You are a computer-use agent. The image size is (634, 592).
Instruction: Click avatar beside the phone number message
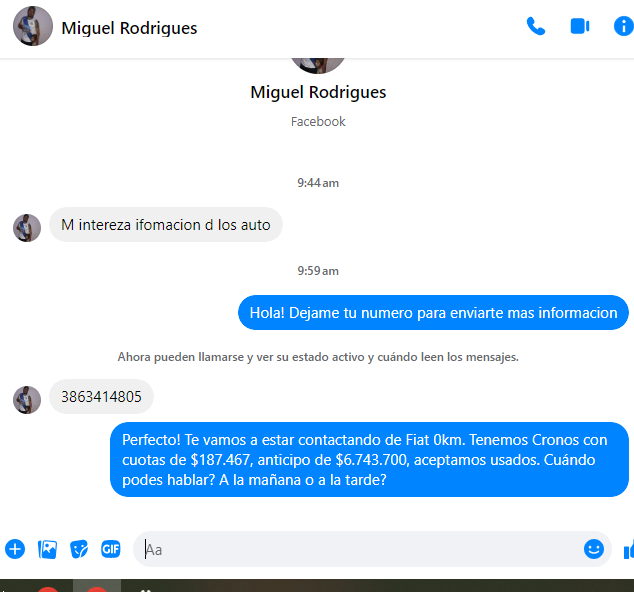pos(27,400)
